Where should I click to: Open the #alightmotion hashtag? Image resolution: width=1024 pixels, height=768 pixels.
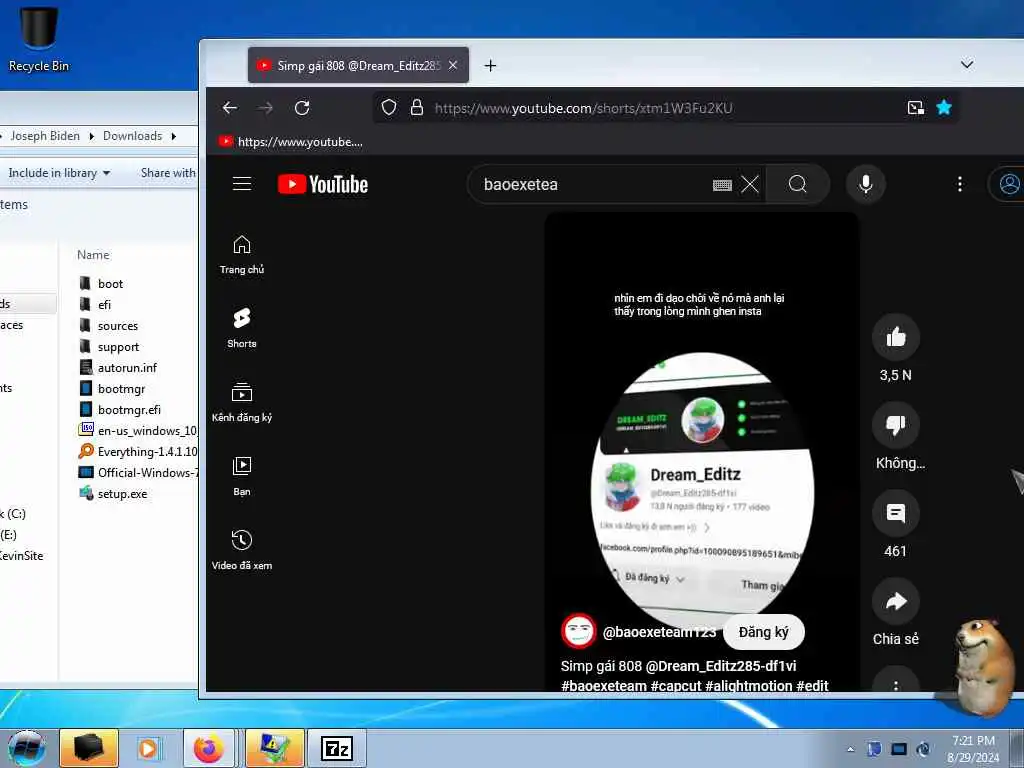pos(748,686)
